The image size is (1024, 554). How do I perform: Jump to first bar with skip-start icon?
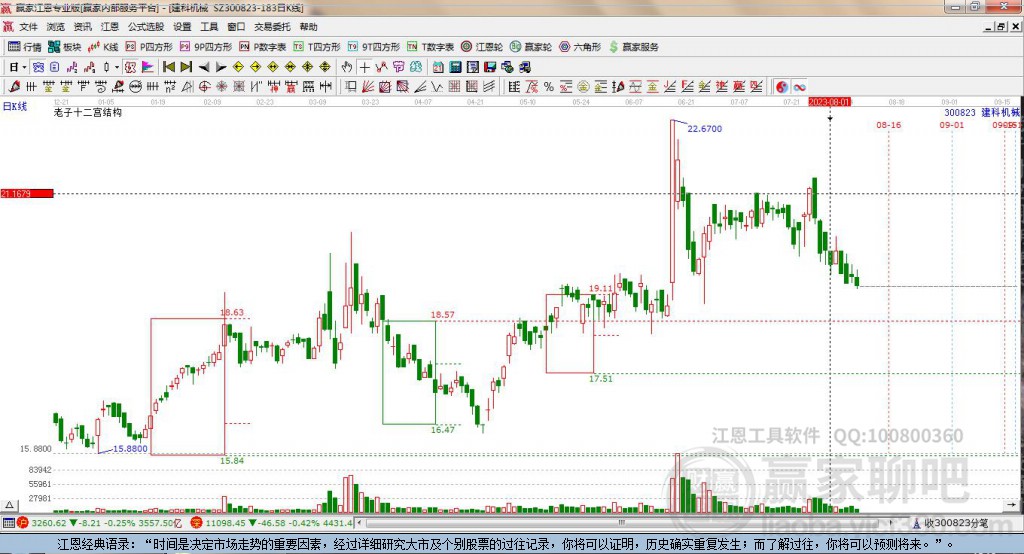[x=168, y=67]
